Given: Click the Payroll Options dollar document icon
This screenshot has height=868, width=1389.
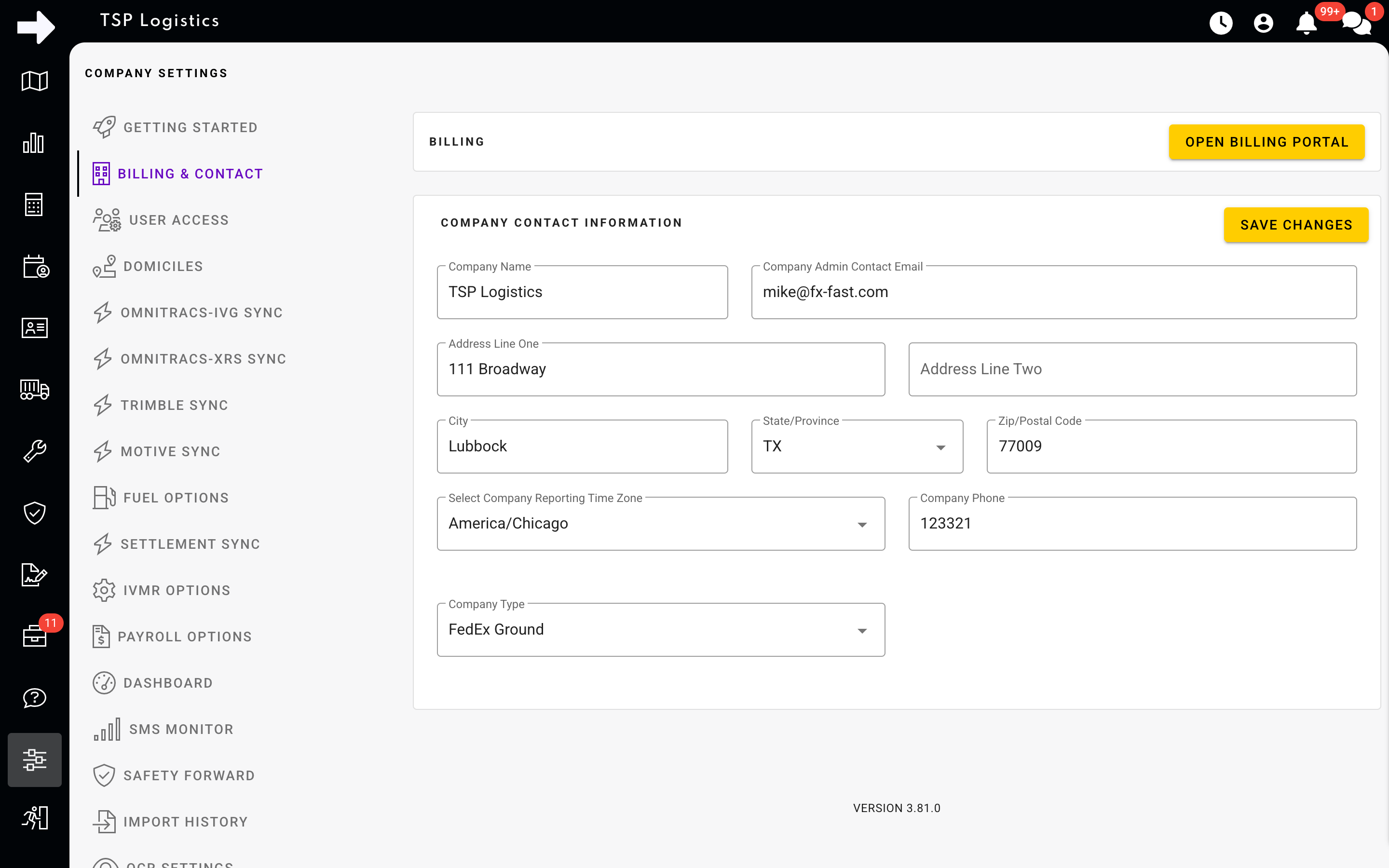Looking at the screenshot, I should click(101, 637).
